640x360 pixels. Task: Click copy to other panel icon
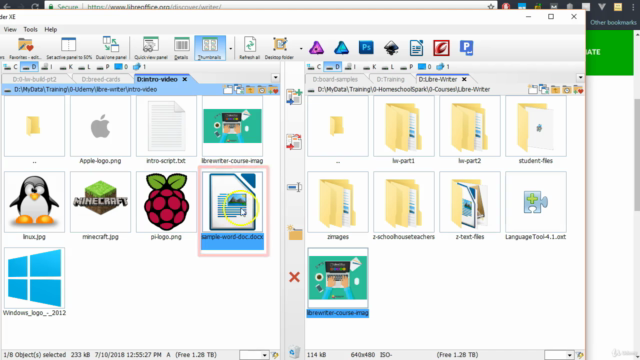coord(294,97)
